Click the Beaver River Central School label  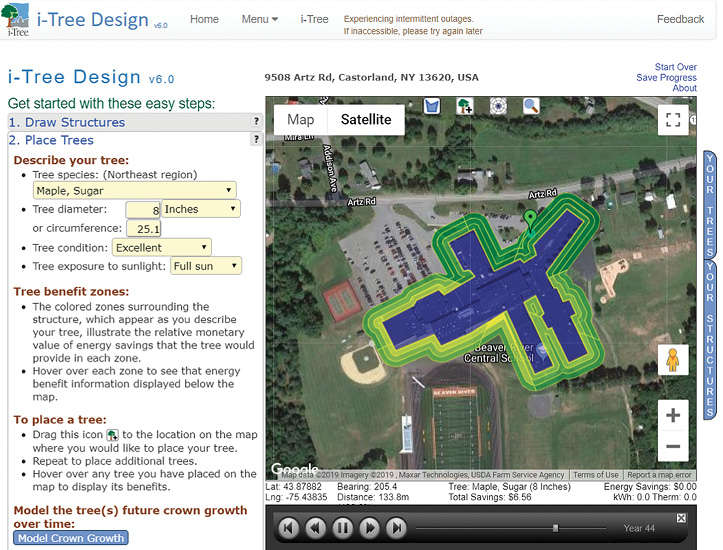pos(499,353)
